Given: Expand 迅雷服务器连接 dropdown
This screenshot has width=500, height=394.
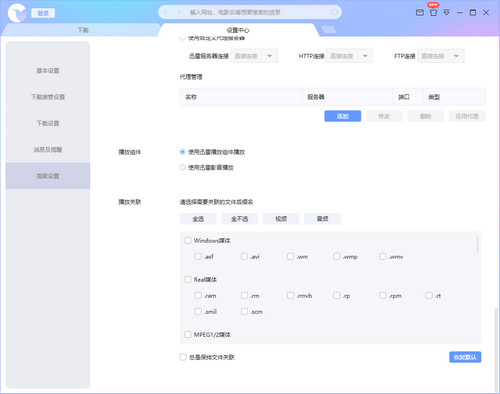Looking at the screenshot, I should pos(254,56).
